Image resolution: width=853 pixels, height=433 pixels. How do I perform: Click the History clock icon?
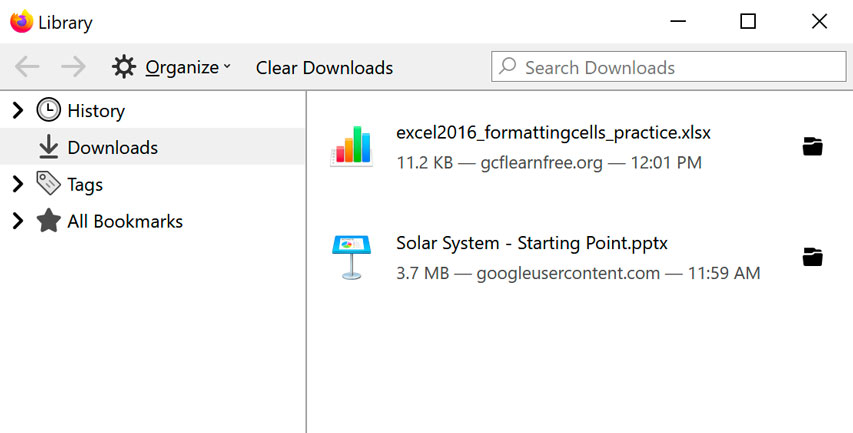[48, 111]
